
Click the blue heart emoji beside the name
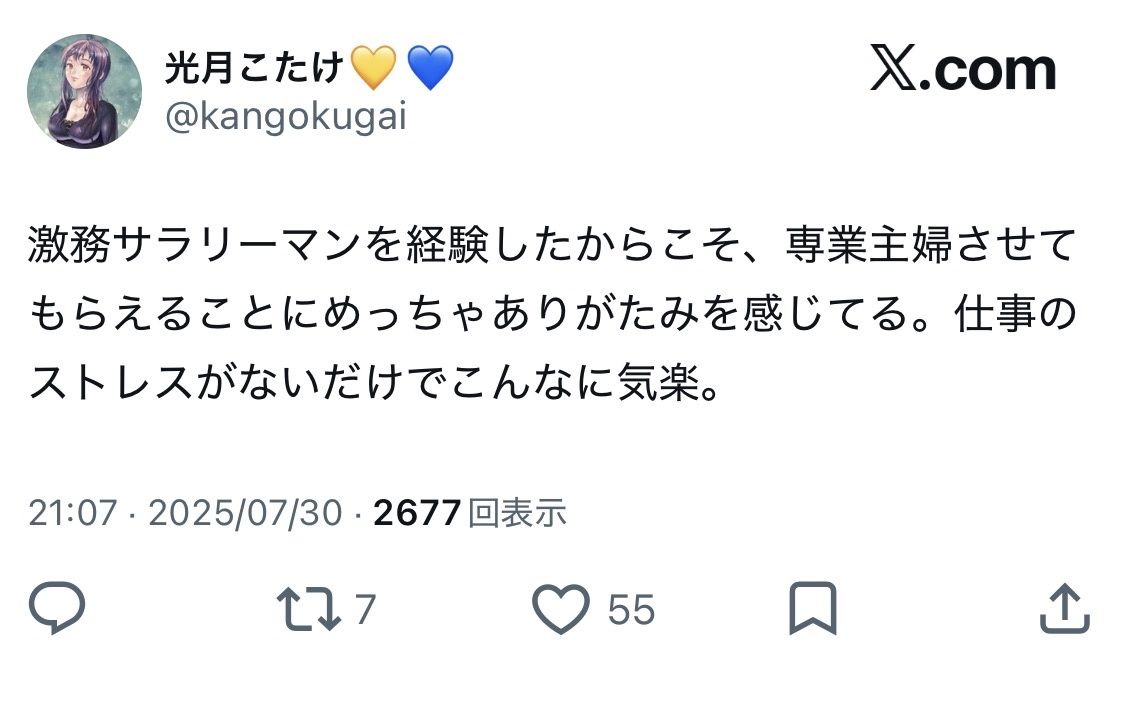click(x=430, y=67)
